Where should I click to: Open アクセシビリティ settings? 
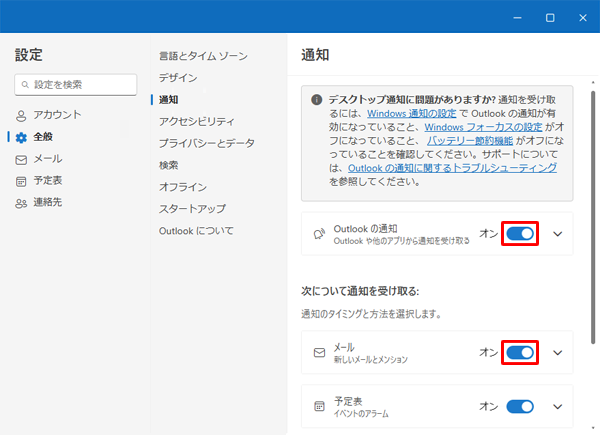[197, 121]
